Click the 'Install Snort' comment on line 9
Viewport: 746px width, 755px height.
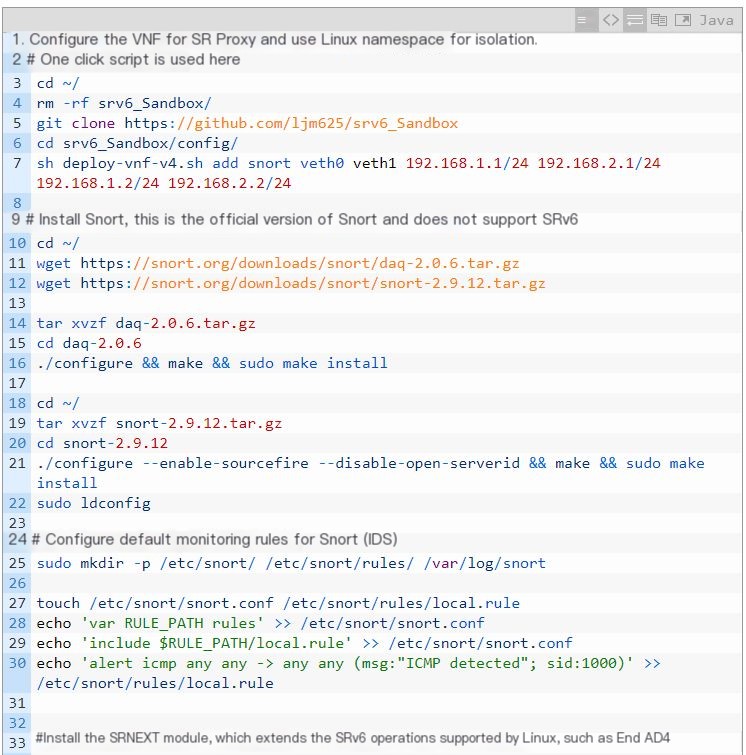[301, 220]
